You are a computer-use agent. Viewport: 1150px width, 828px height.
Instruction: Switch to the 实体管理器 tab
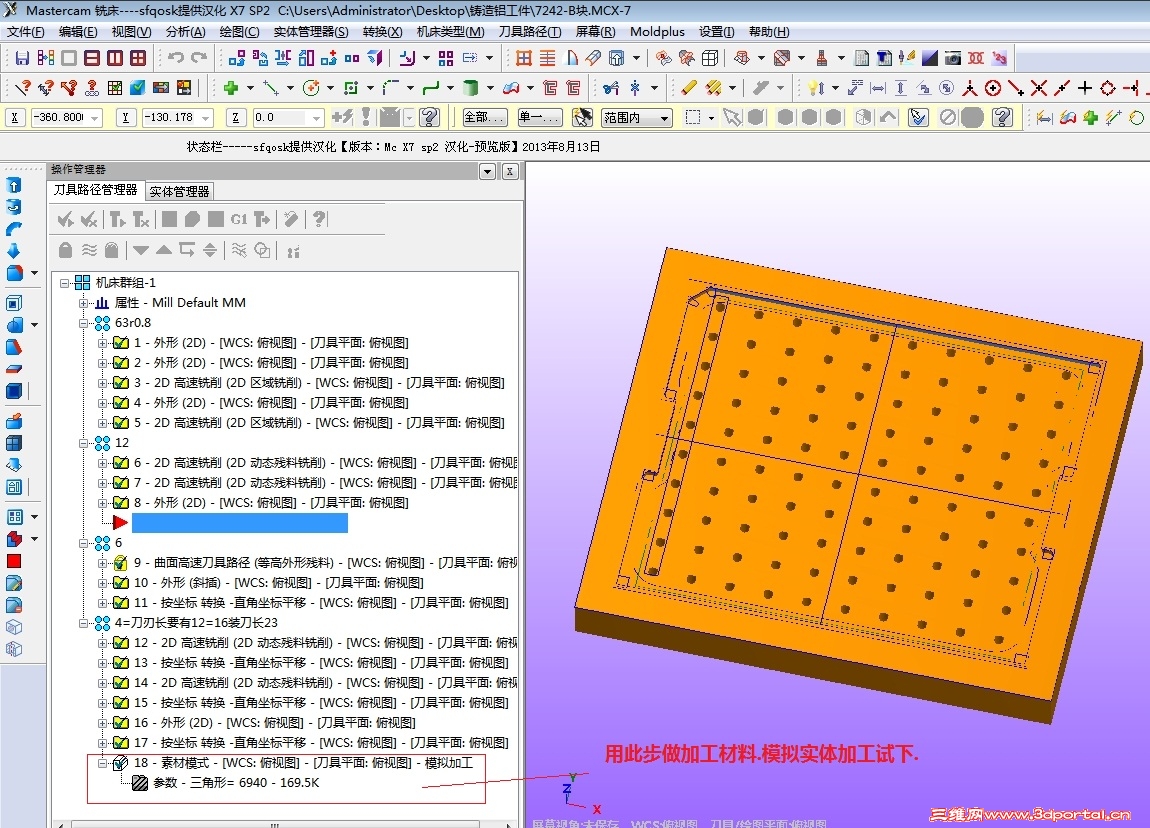pyautogui.click(x=180, y=191)
